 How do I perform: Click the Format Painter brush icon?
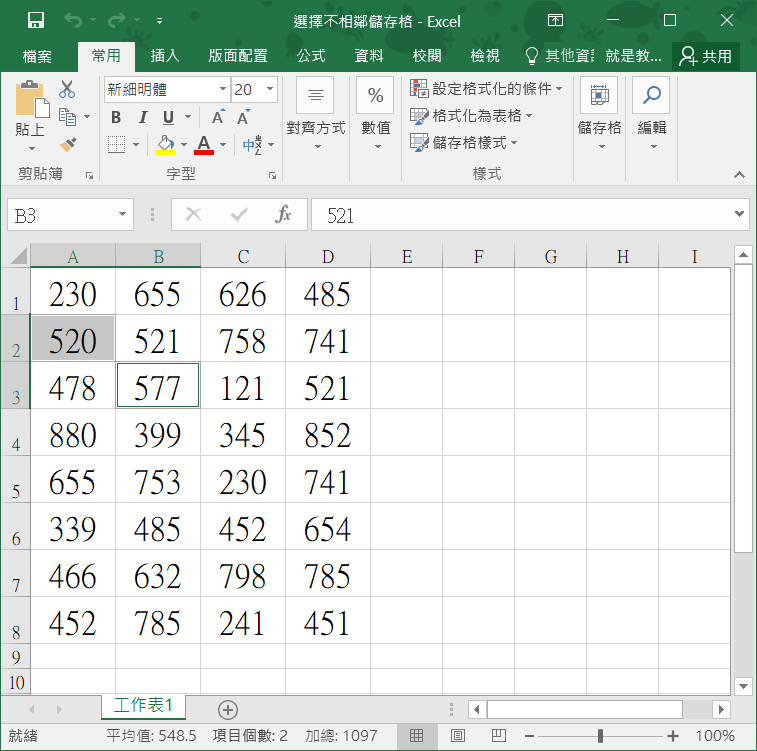[x=67, y=145]
